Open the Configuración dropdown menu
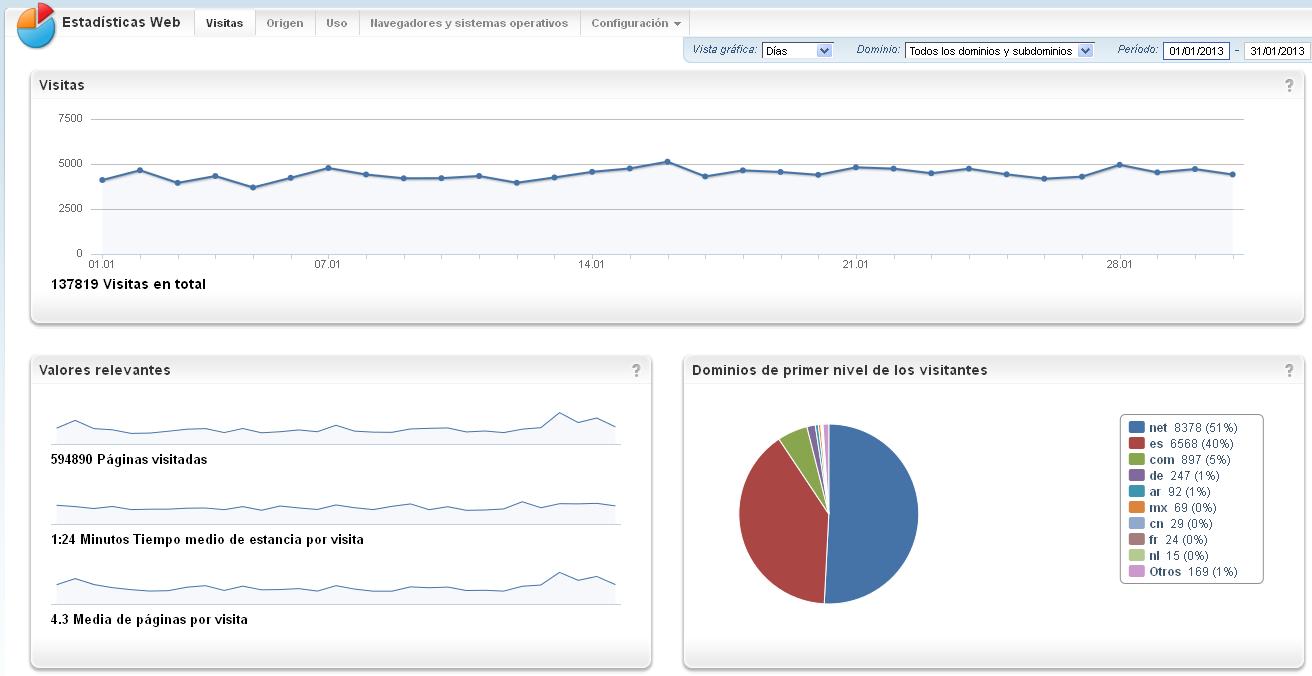1312x676 pixels. pos(635,23)
